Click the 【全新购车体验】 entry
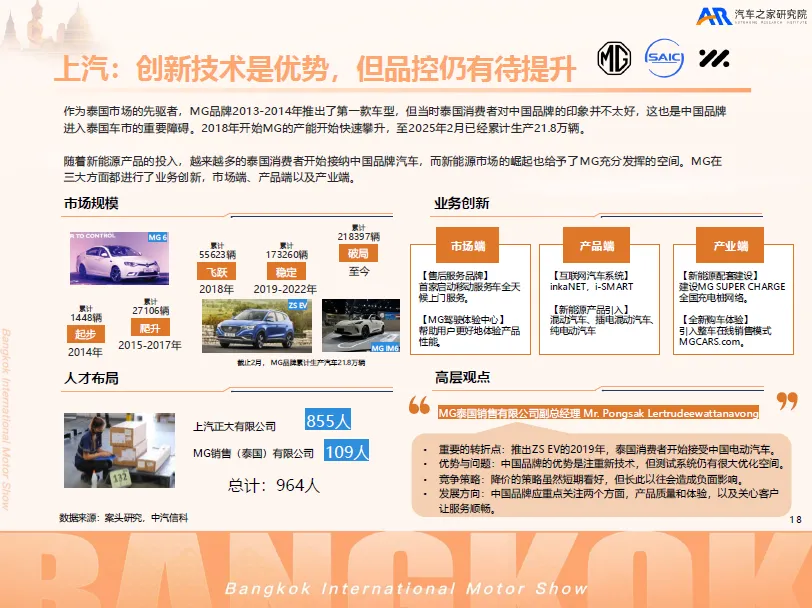812x608 pixels. pyautogui.click(x=714, y=320)
